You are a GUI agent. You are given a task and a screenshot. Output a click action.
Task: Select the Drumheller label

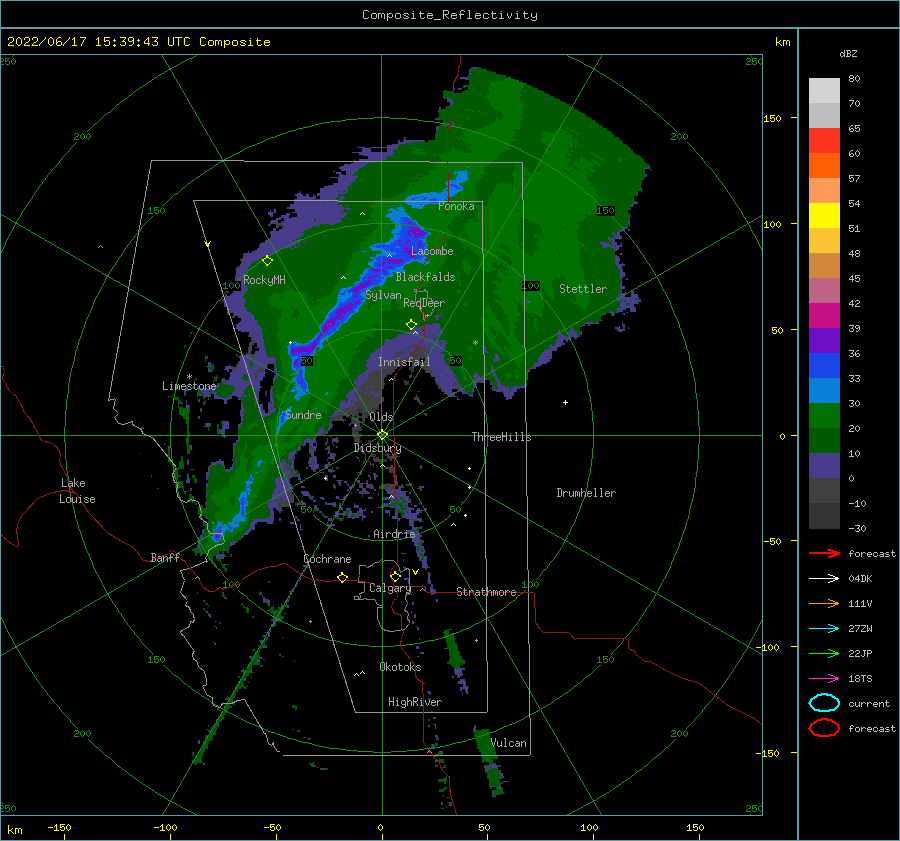point(586,493)
